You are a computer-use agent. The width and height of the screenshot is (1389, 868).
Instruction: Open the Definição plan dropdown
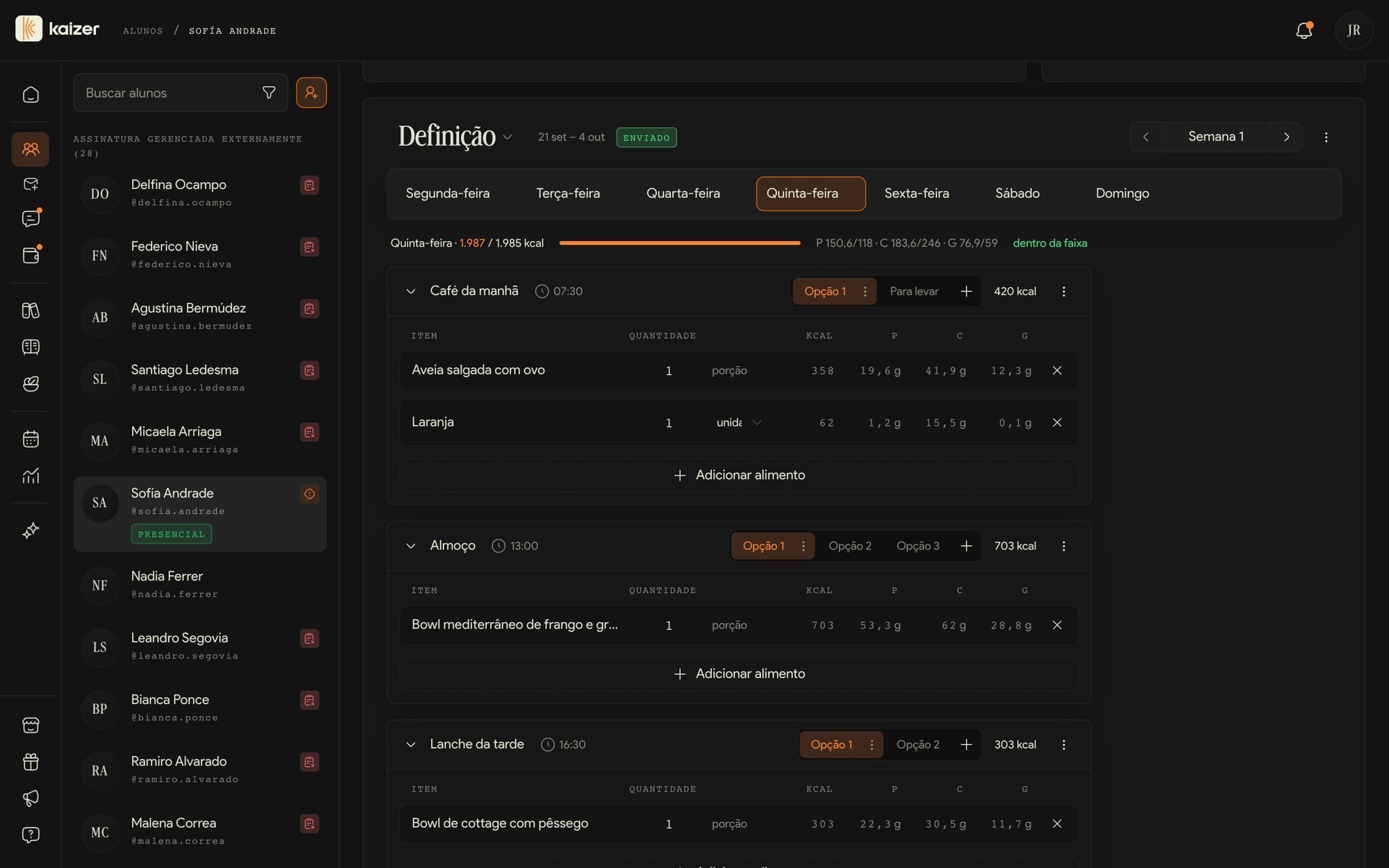click(x=508, y=137)
